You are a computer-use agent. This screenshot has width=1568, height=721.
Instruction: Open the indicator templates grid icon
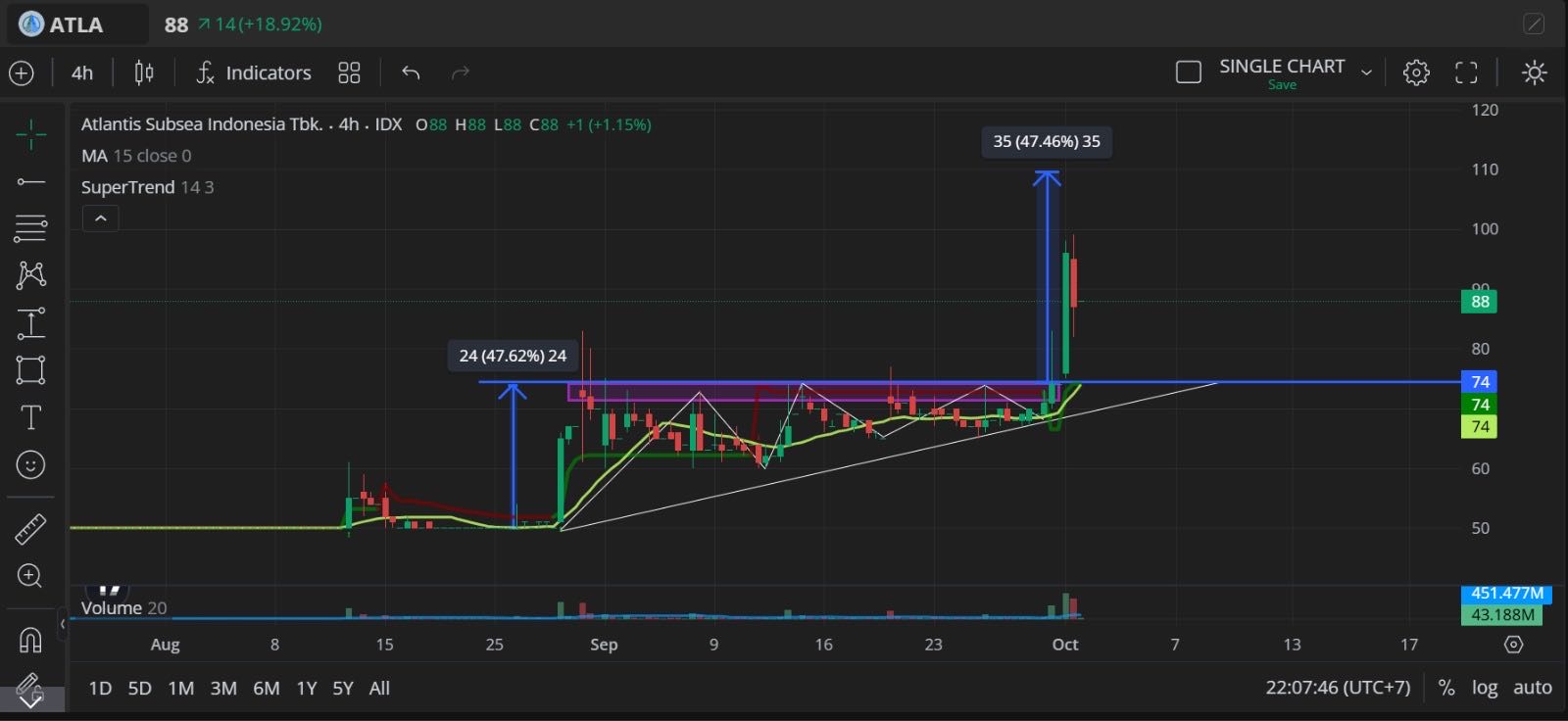[x=349, y=72]
